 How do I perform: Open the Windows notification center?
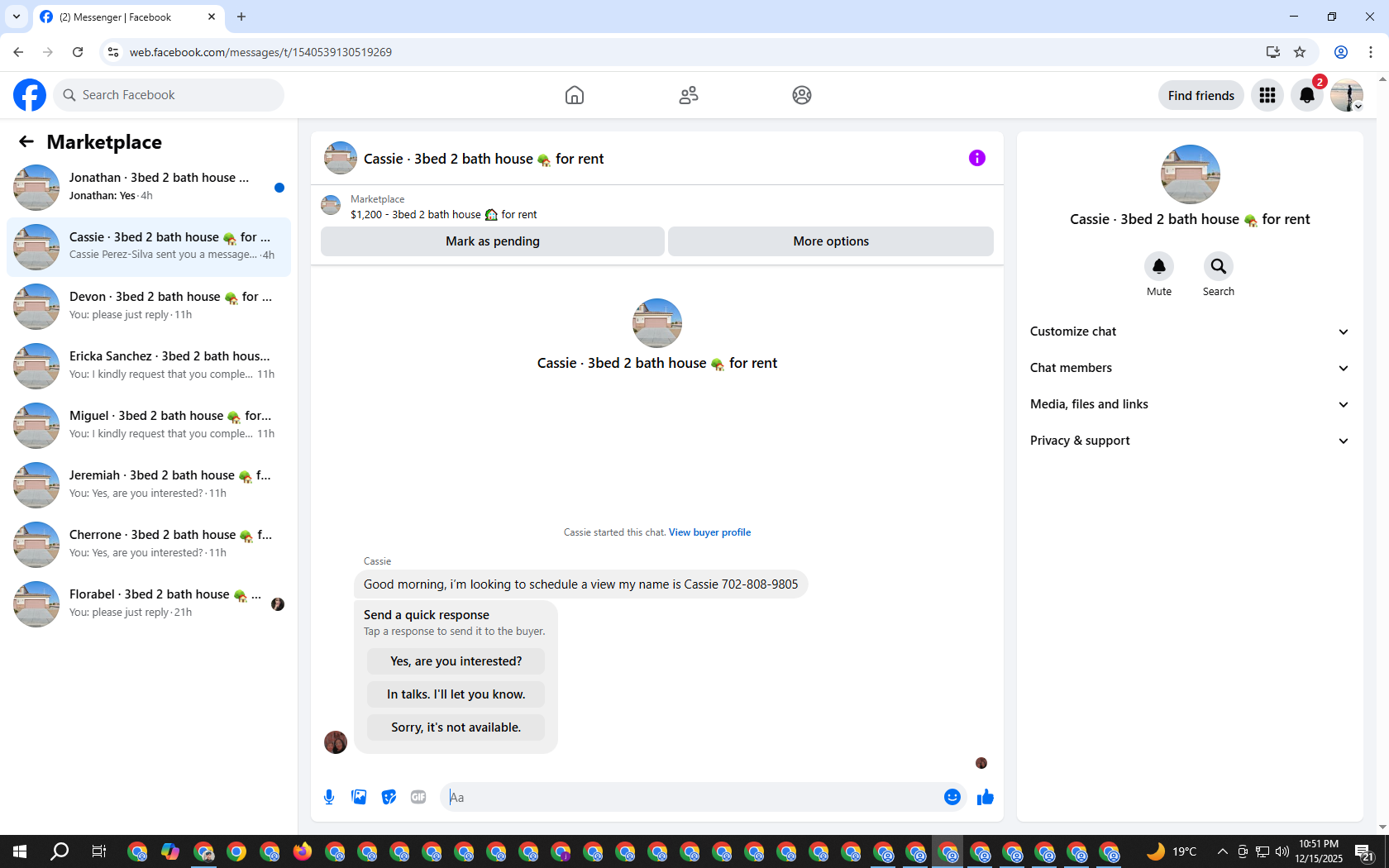(1364, 851)
